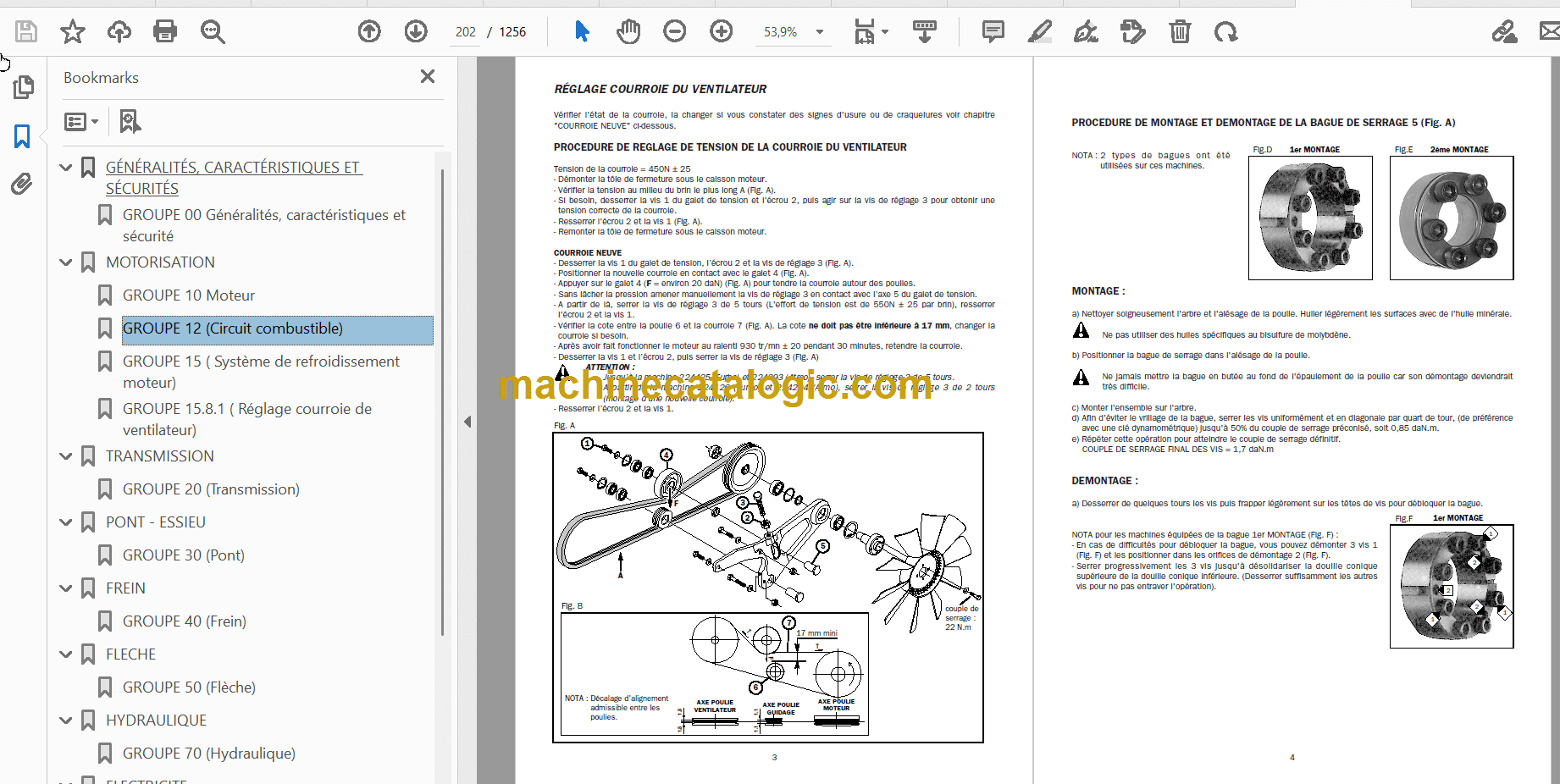Open bookmark options menu dropdown
The height and width of the screenshot is (784, 1560).
pos(82,122)
